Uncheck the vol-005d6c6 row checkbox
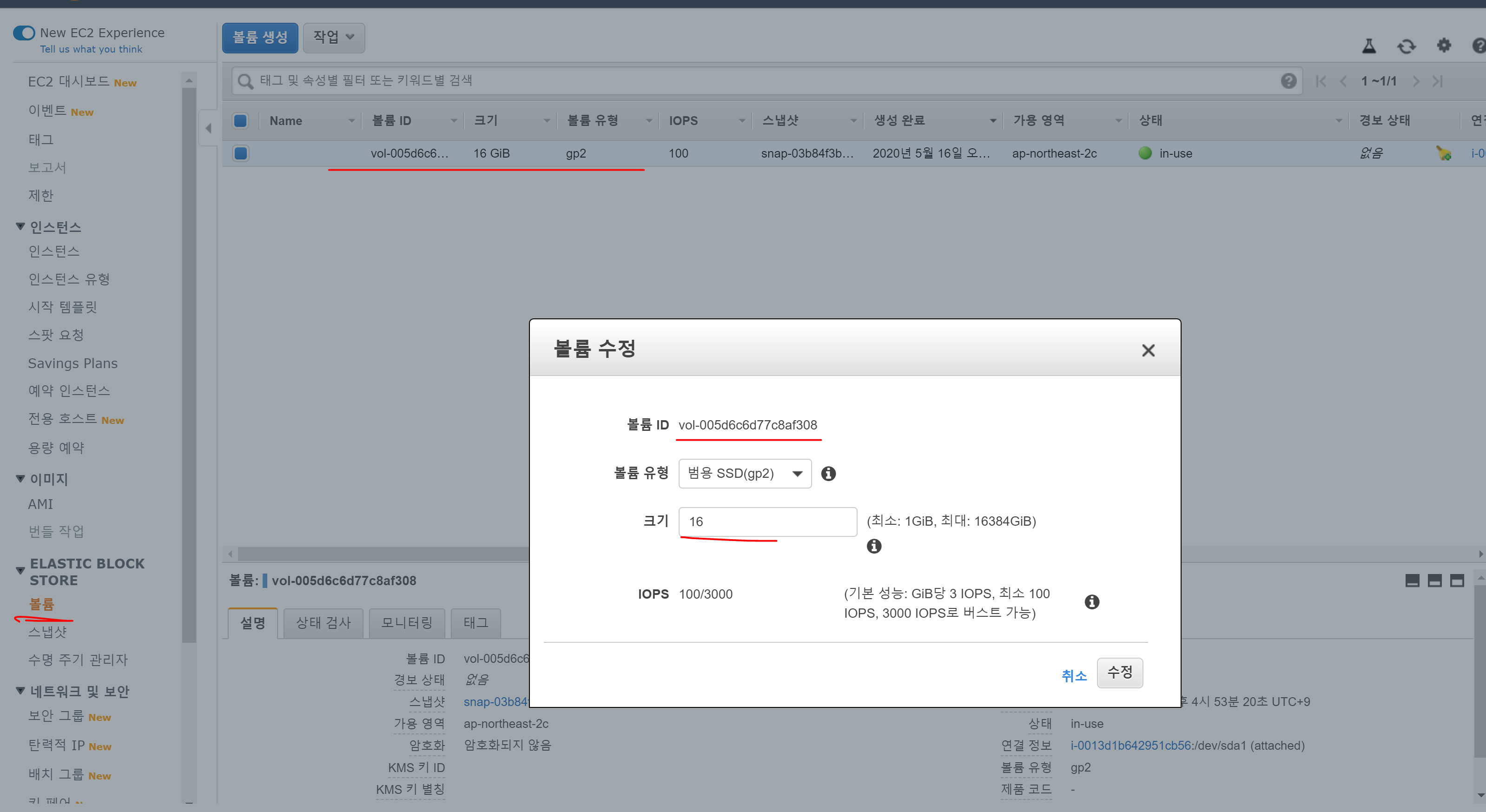Viewport: 1486px width, 812px height. (241, 153)
